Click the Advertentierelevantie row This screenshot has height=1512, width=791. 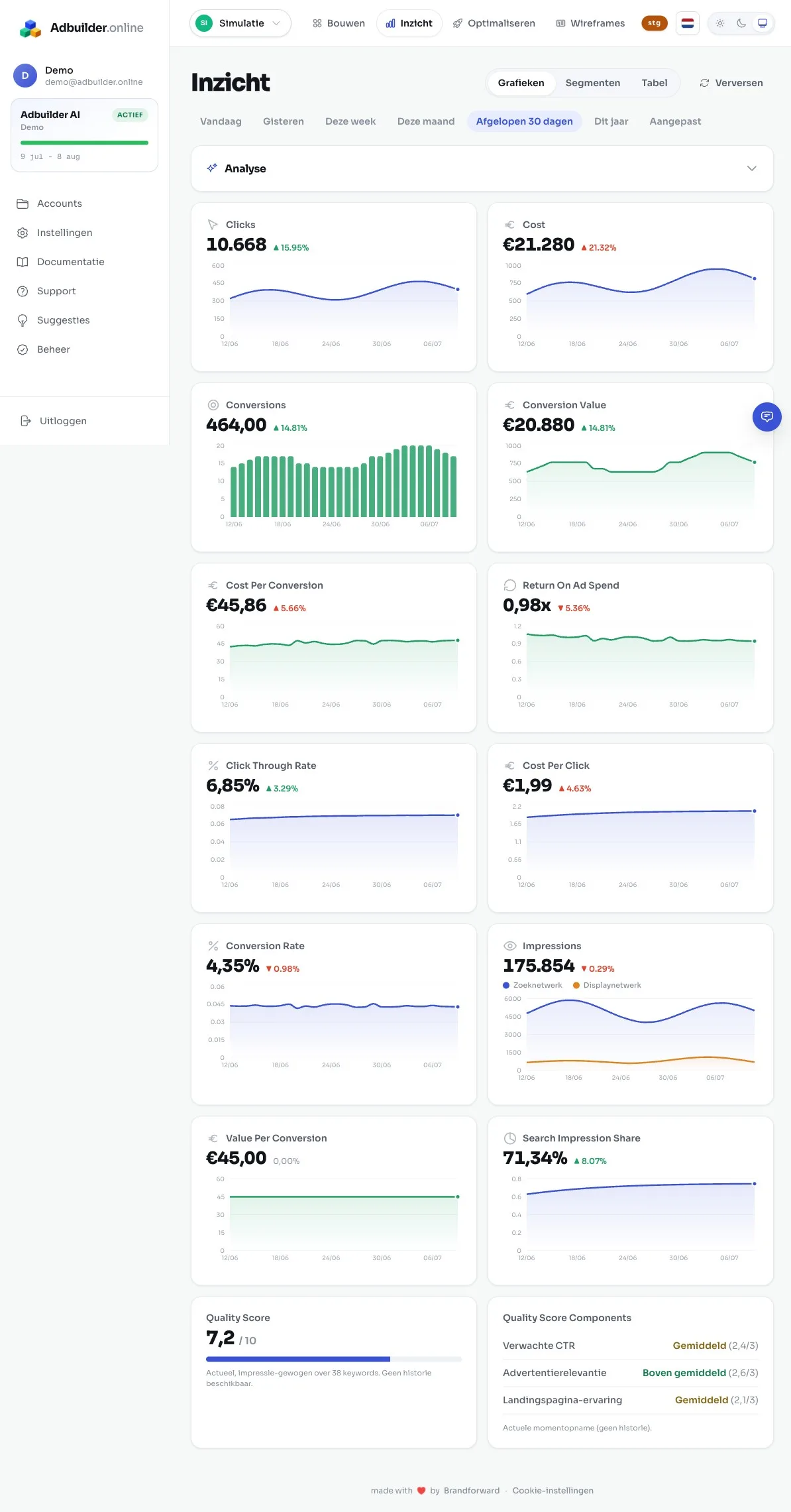click(x=631, y=1373)
